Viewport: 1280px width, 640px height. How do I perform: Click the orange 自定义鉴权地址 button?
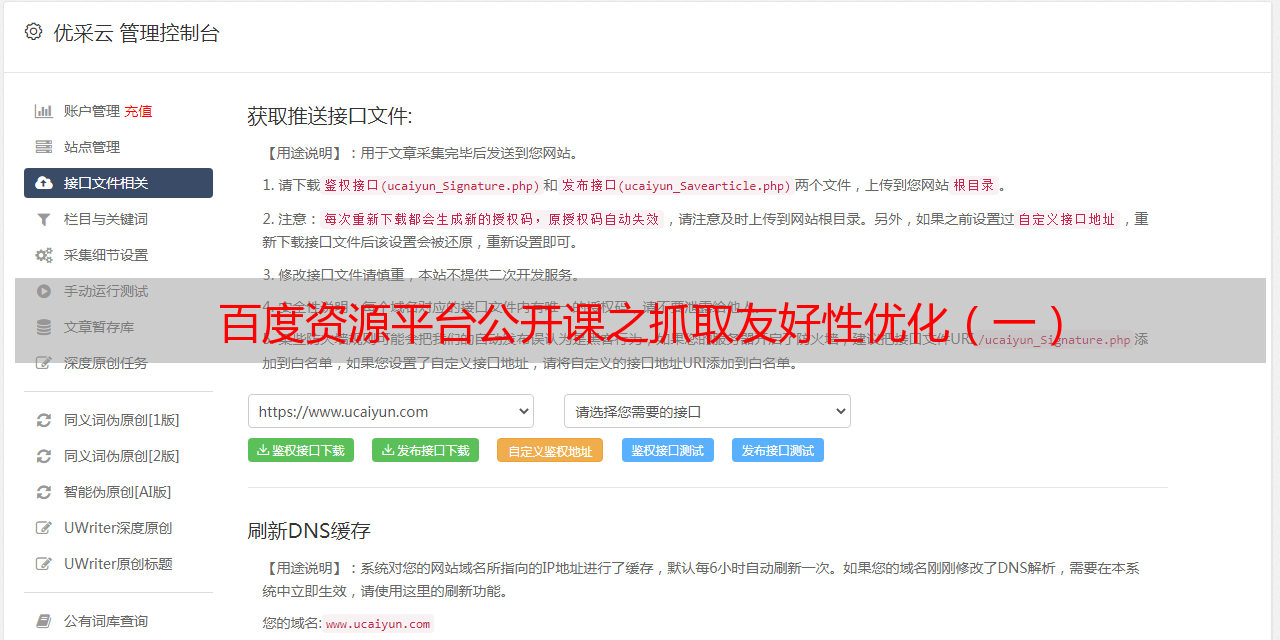pos(550,450)
